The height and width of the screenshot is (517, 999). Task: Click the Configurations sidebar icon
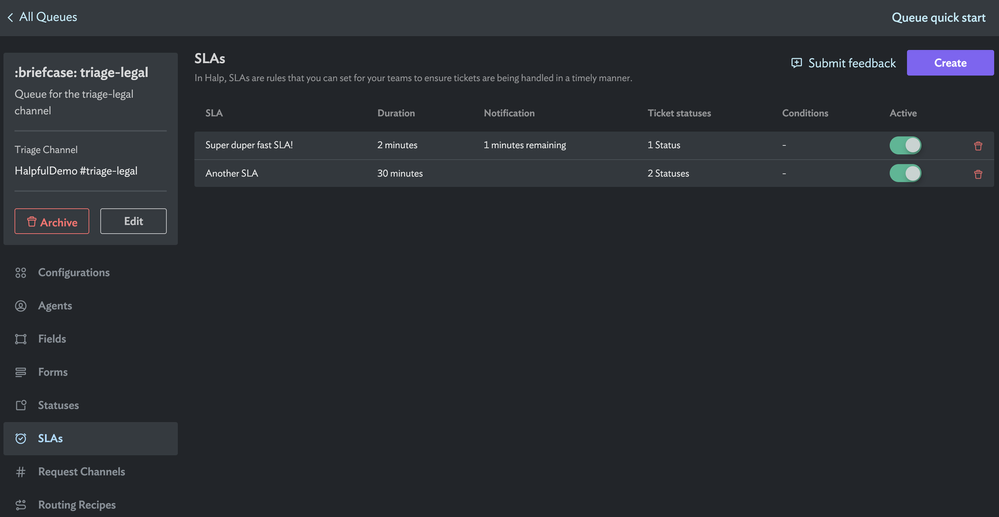[20, 273]
